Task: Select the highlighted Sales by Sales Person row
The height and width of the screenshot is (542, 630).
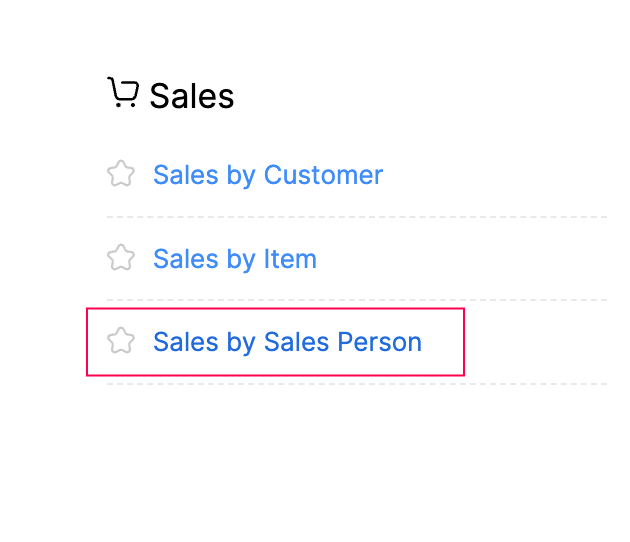Action: point(275,342)
